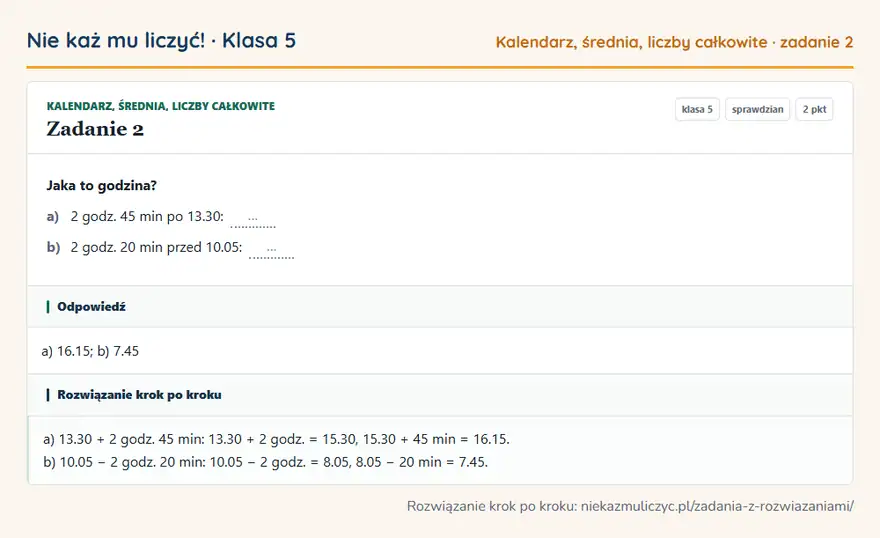Click the answer blank for part a)
Image resolution: width=880 pixels, height=538 pixels.
253,219
